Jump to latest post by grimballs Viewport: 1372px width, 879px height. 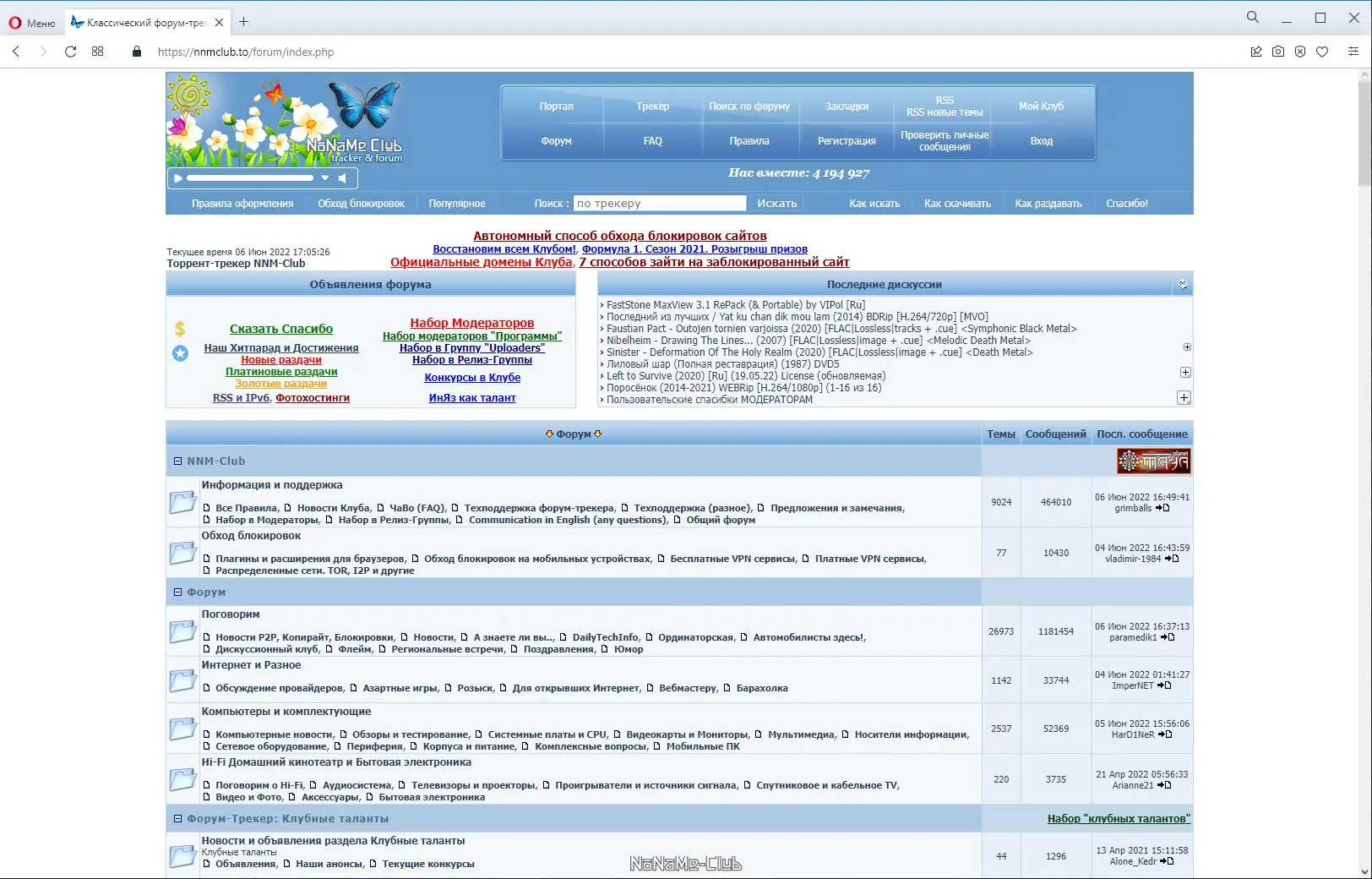click(1162, 508)
